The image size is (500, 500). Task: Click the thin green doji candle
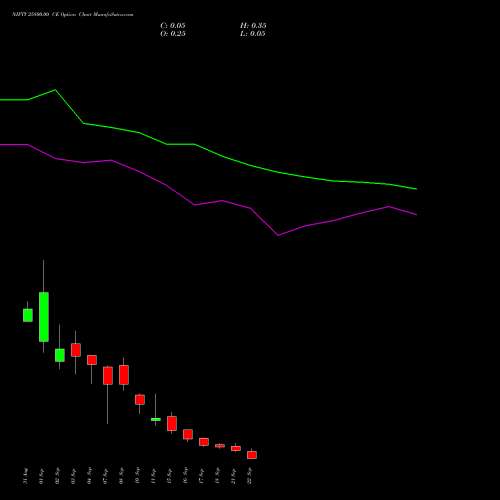156,419
